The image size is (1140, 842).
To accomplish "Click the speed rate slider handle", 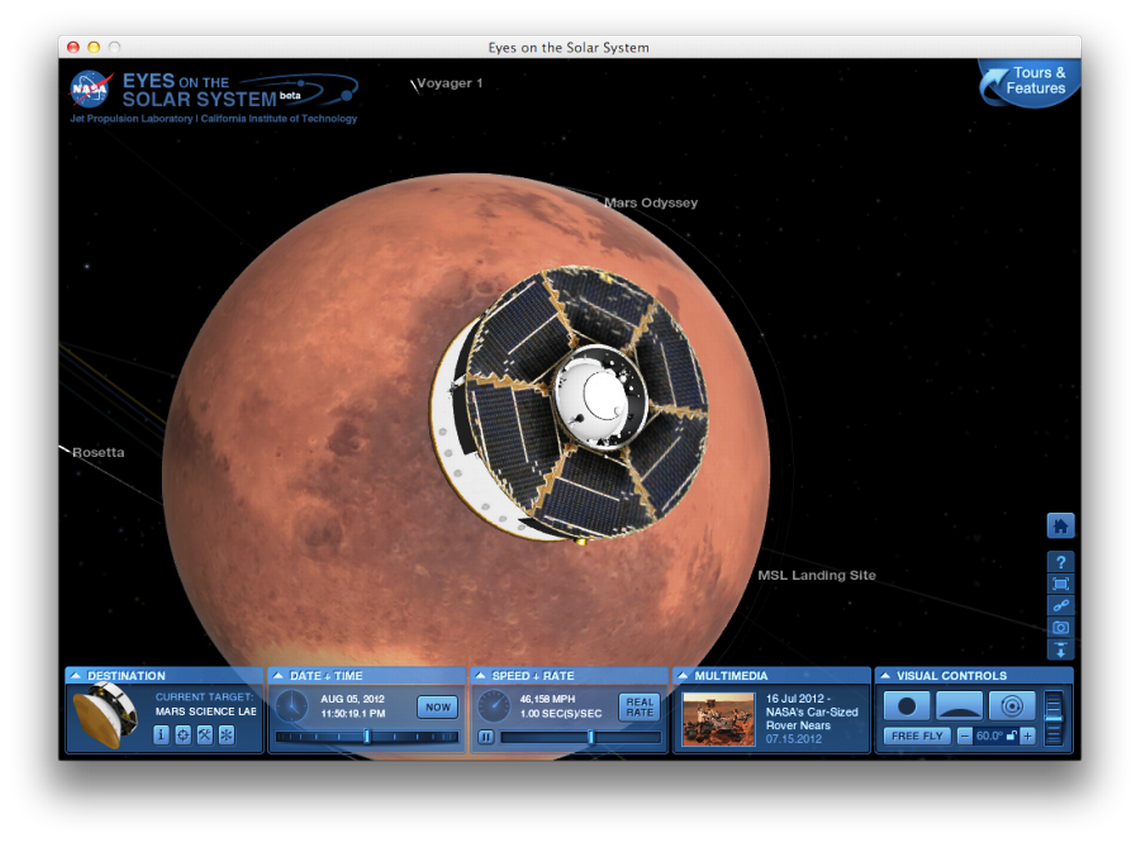I will click(x=590, y=737).
